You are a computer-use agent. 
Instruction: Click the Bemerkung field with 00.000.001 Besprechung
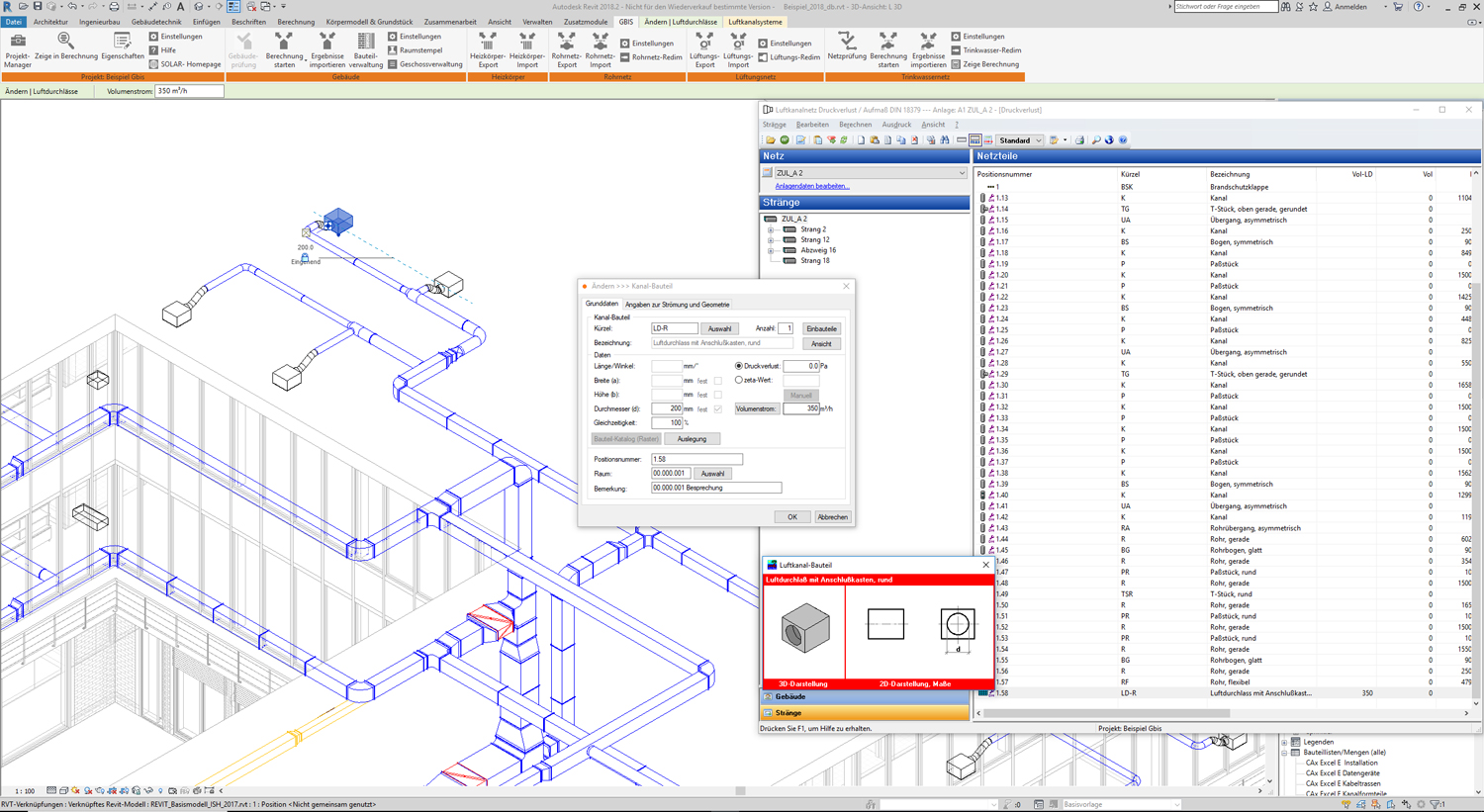(716, 488)
